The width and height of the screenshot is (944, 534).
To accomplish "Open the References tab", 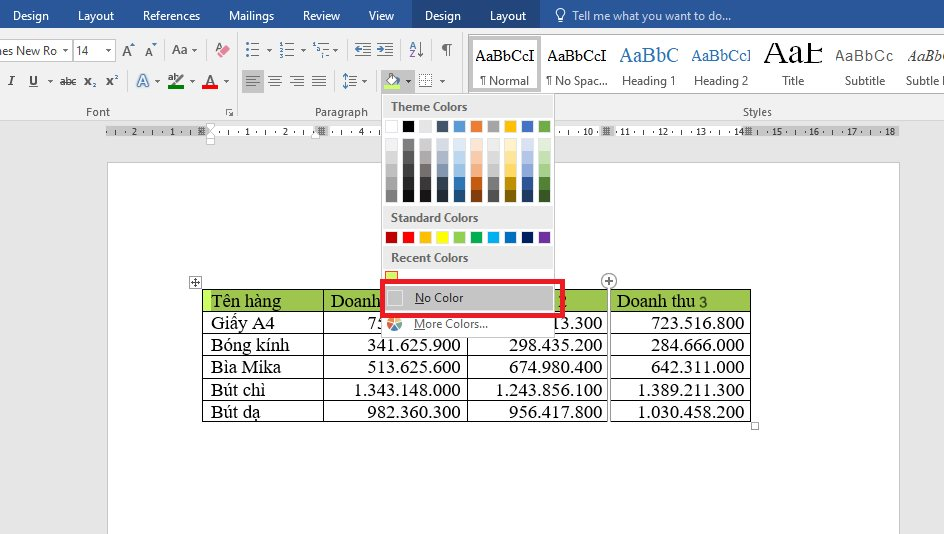I will point(171,16).
